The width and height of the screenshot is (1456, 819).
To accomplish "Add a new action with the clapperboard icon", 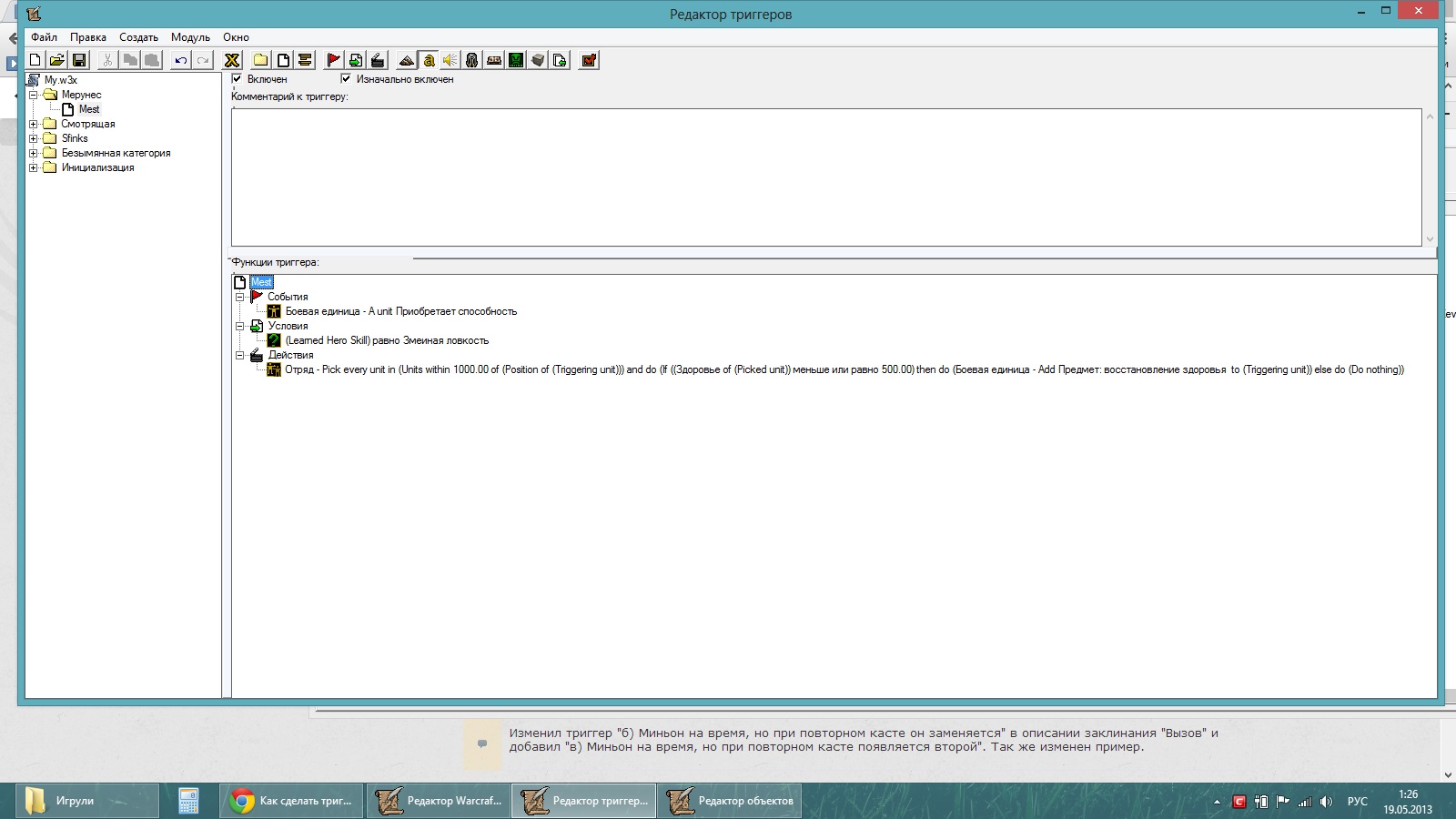I will (378, 60).
